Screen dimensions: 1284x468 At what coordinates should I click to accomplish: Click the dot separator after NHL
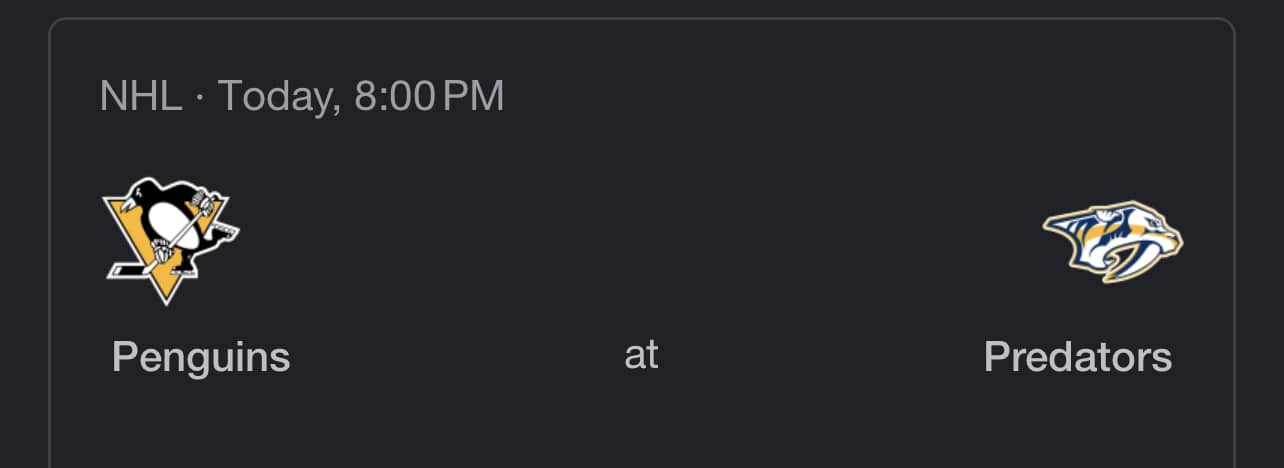click(200, 98)
